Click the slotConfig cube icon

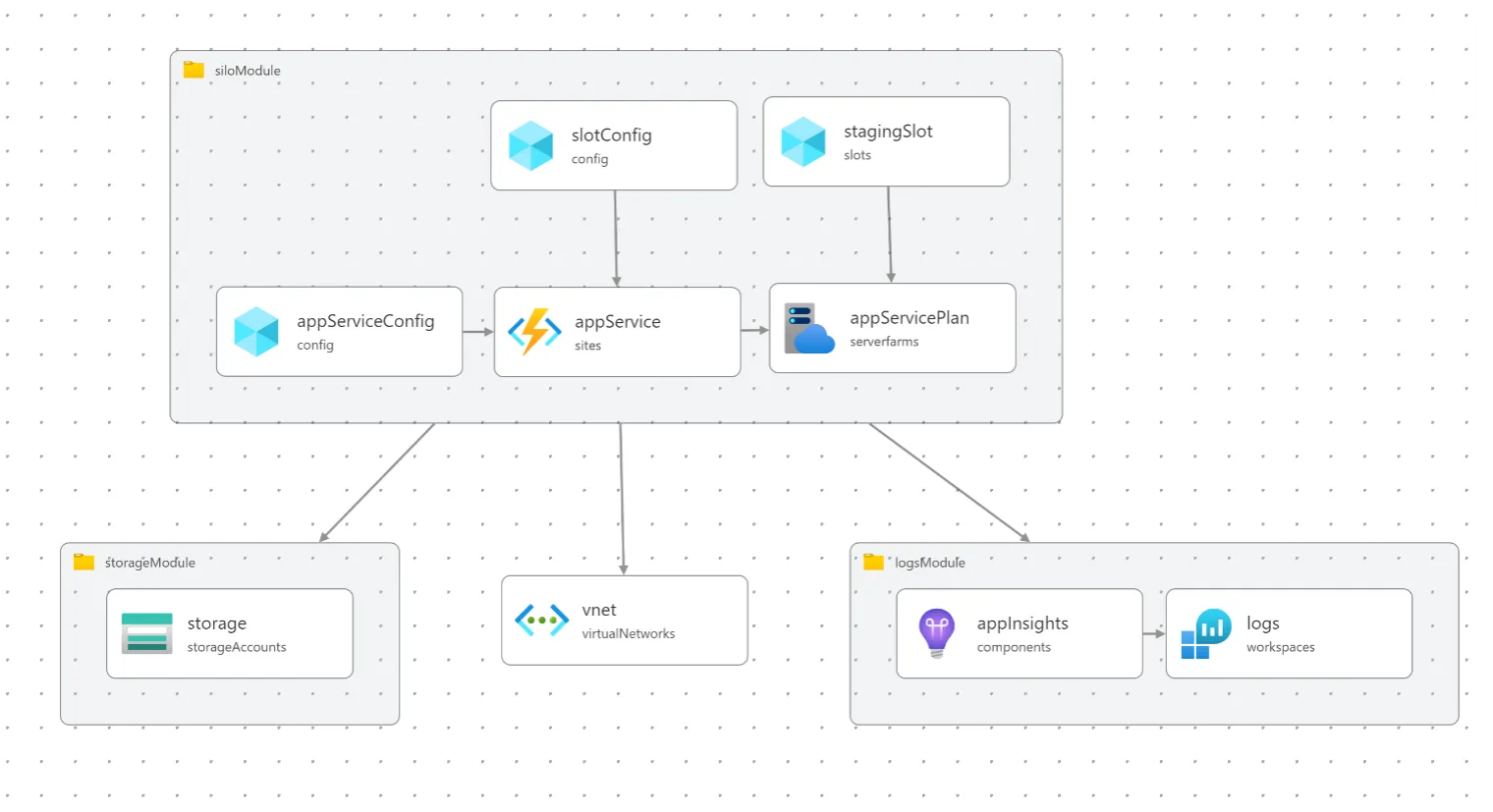(x=531, y=145)
